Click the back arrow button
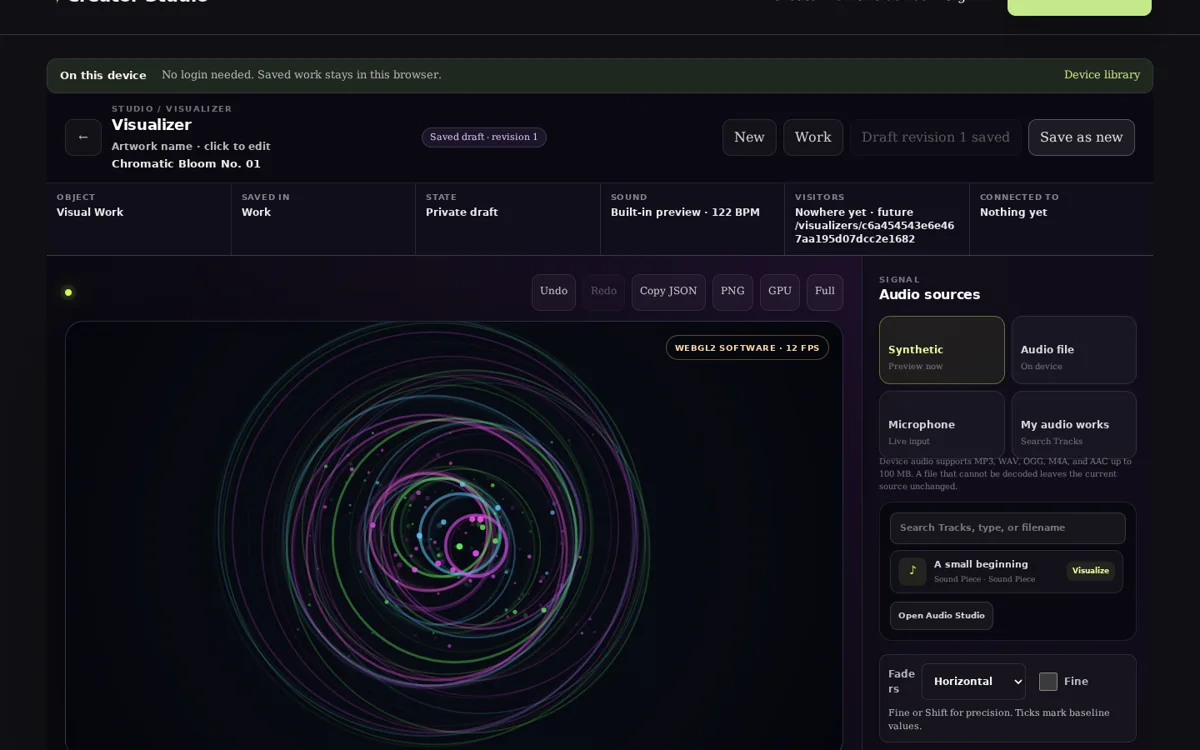The height and width of the screenshot is (750, 1200). [x=83, y=137]
